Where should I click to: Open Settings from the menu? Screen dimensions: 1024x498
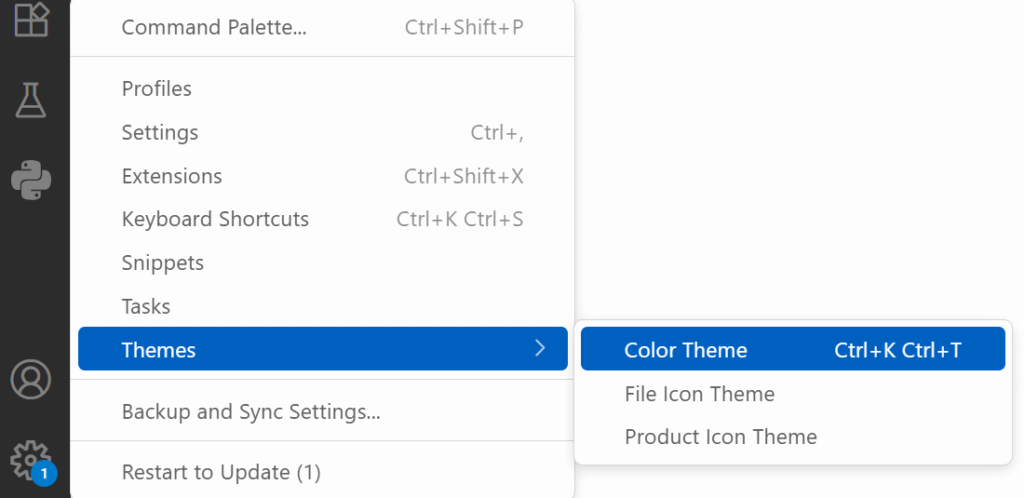160,133
